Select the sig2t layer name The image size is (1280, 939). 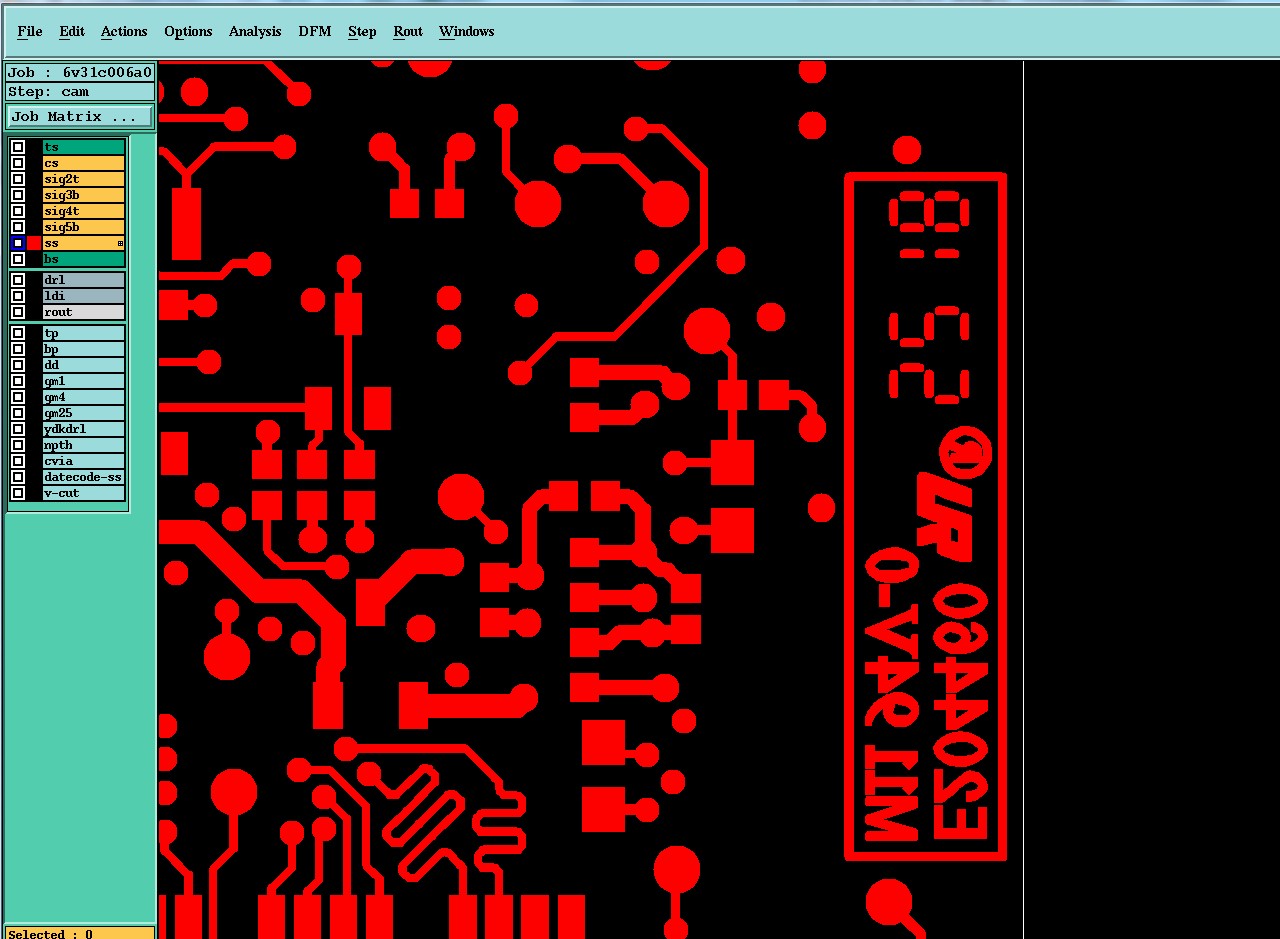[x=84, y=179]
